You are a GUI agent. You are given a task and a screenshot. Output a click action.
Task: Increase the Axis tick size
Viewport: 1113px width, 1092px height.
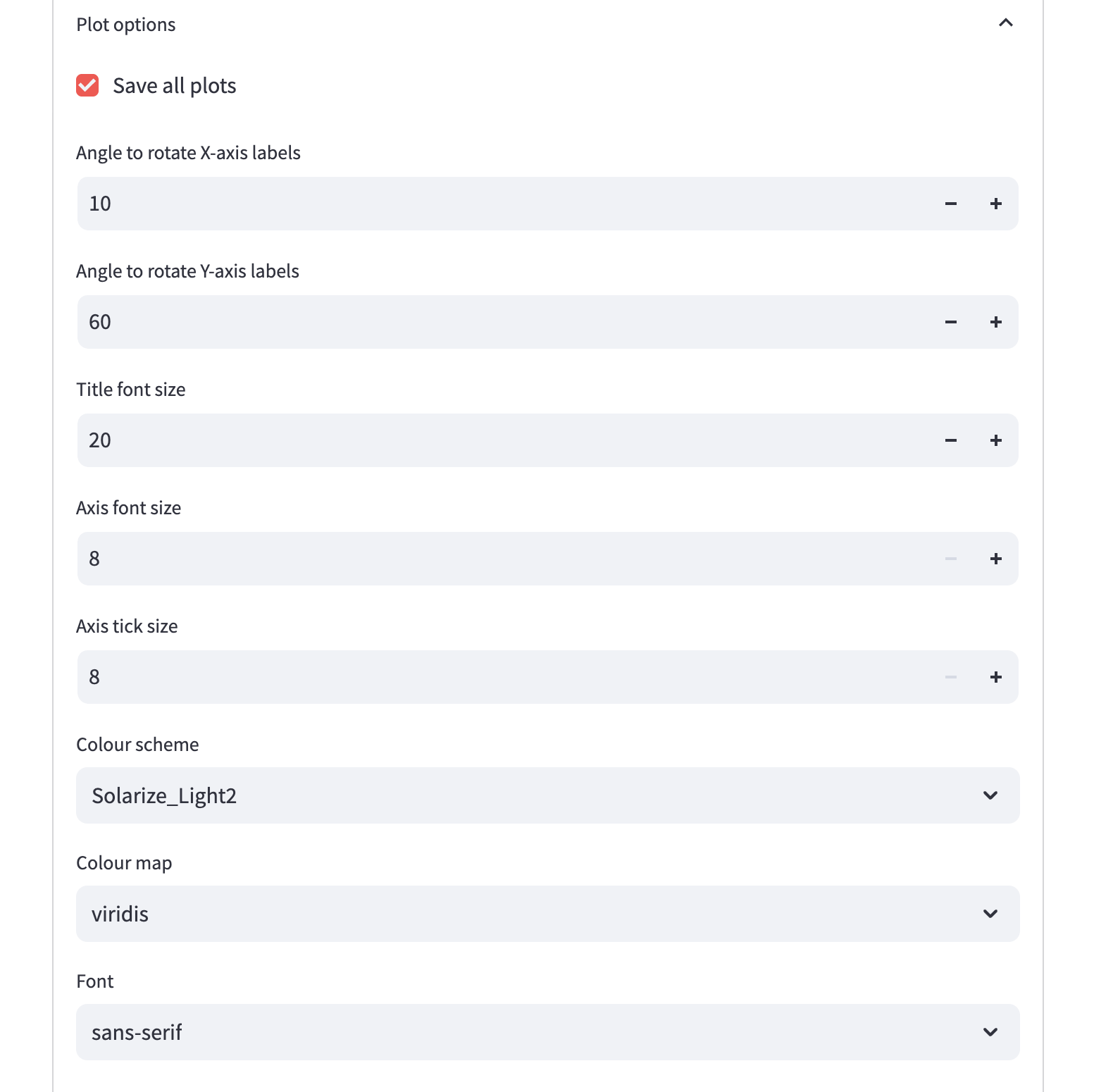pos(995,677)
